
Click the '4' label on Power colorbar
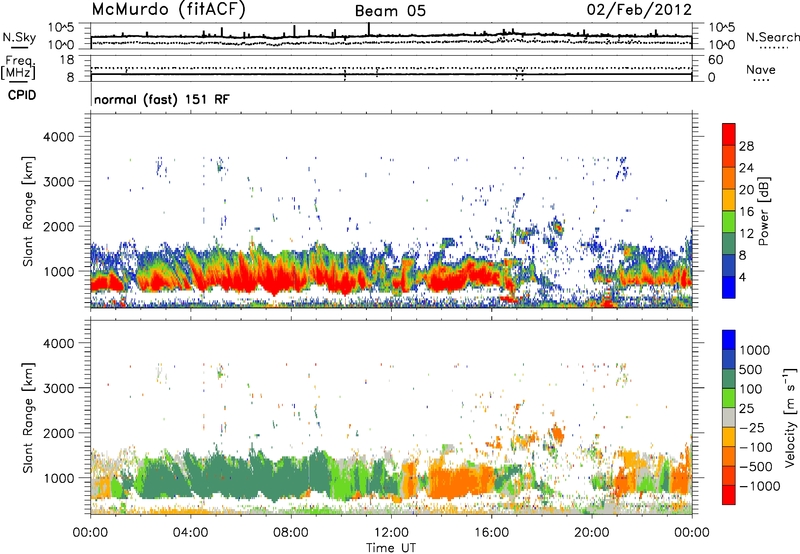click(742, 278)
